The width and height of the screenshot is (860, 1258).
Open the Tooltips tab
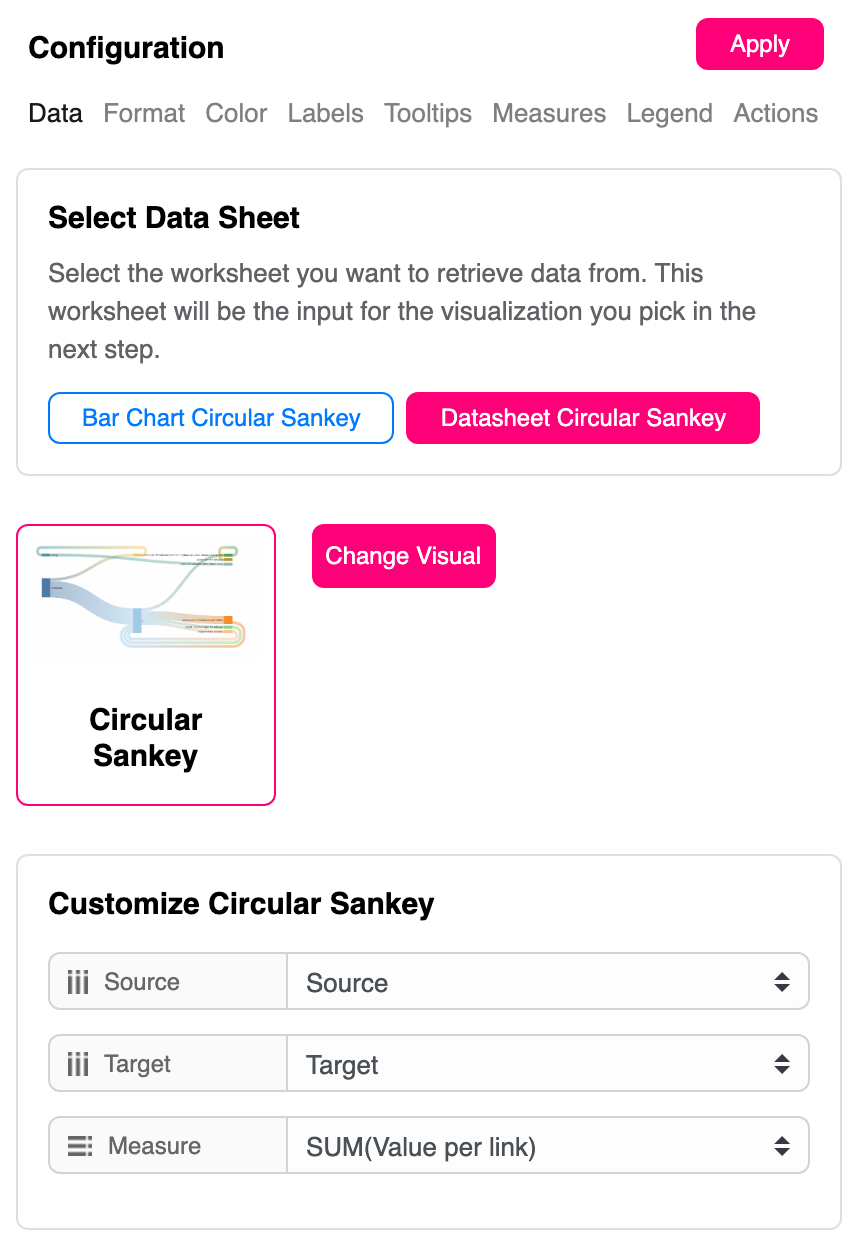coord(428,113)
